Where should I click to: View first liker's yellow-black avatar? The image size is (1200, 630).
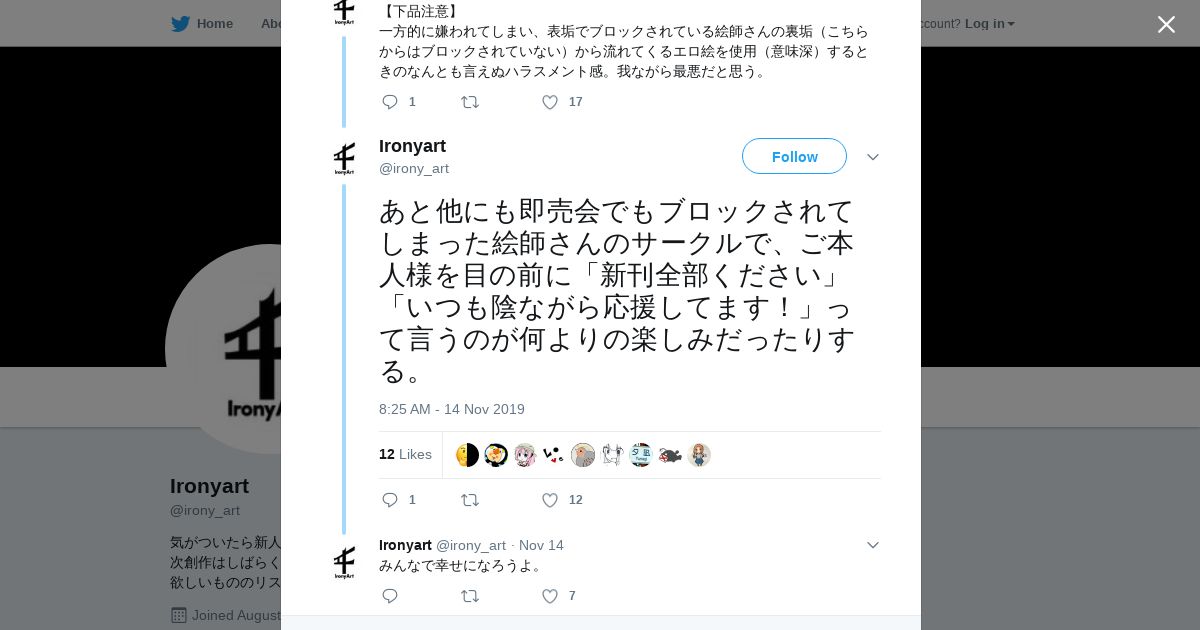pyautogui.click(x=467, y=455)
